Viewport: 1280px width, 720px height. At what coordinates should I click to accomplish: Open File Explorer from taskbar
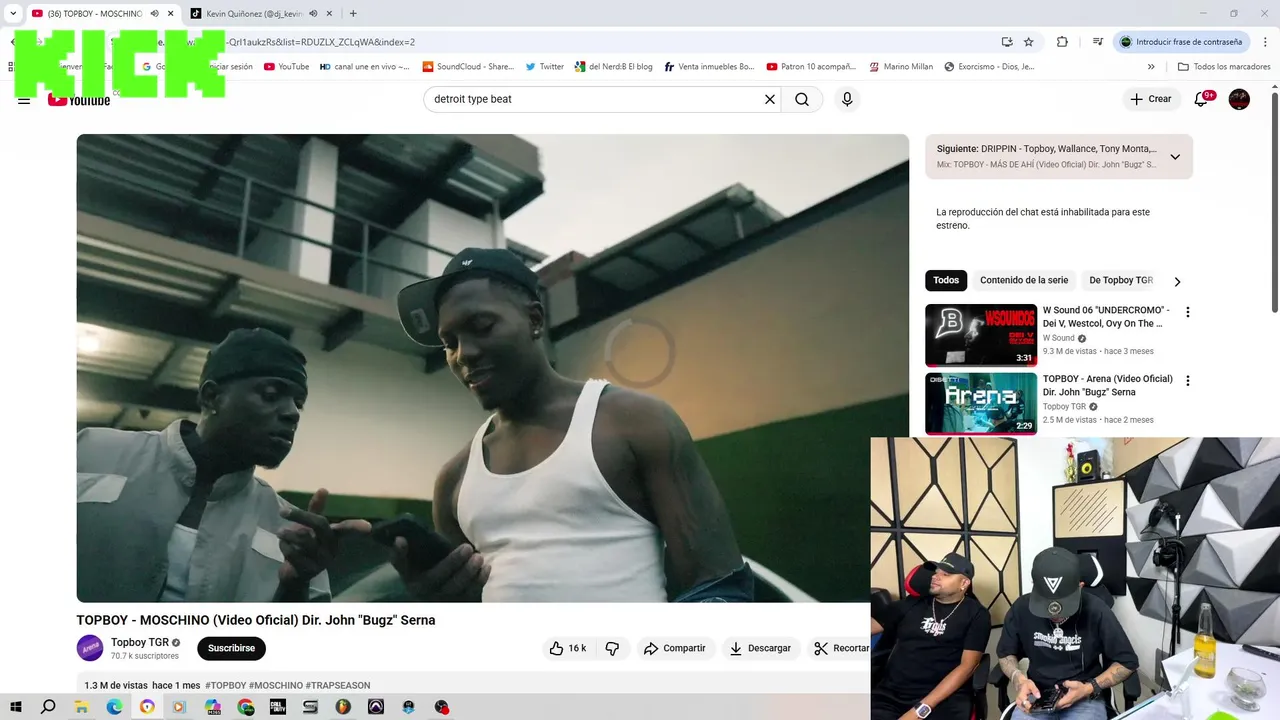coord(82,707)
